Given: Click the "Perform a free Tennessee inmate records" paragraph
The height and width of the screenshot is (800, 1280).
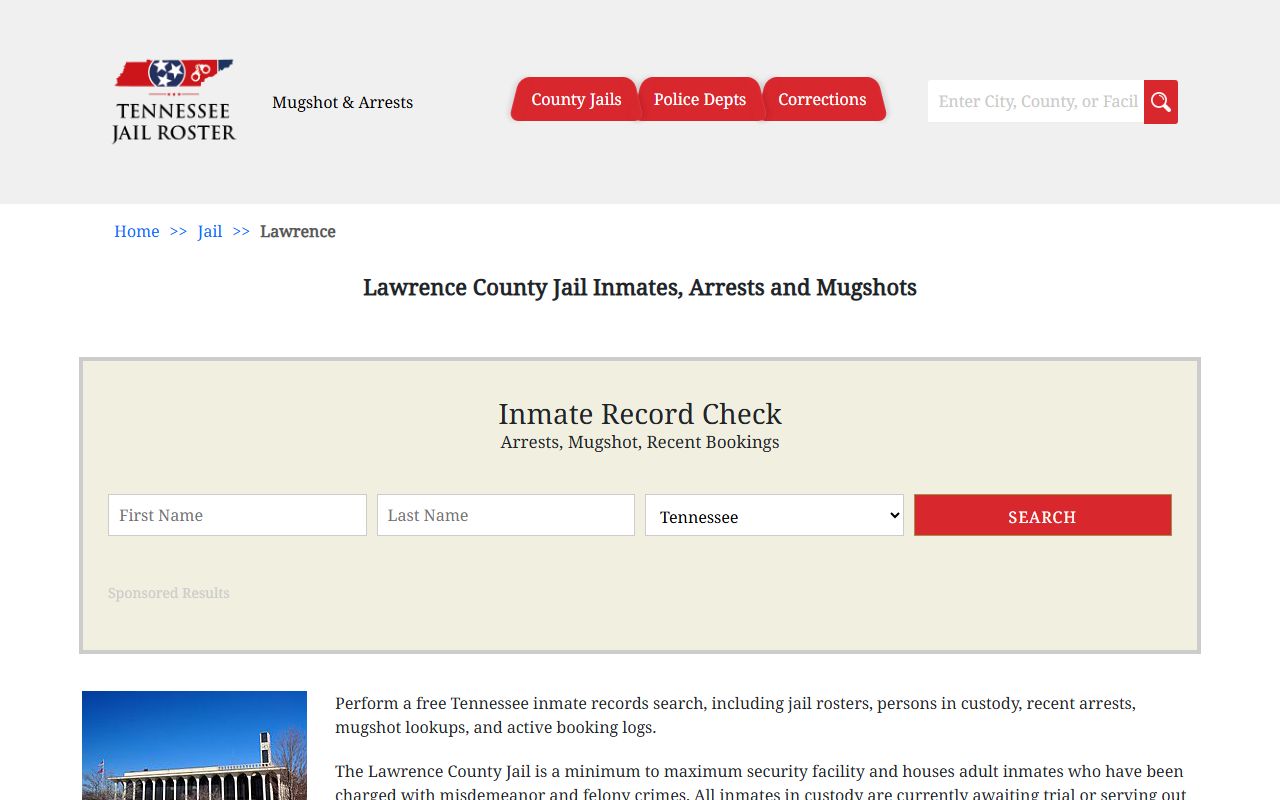Looking at the screenshot, I should 735,715.
